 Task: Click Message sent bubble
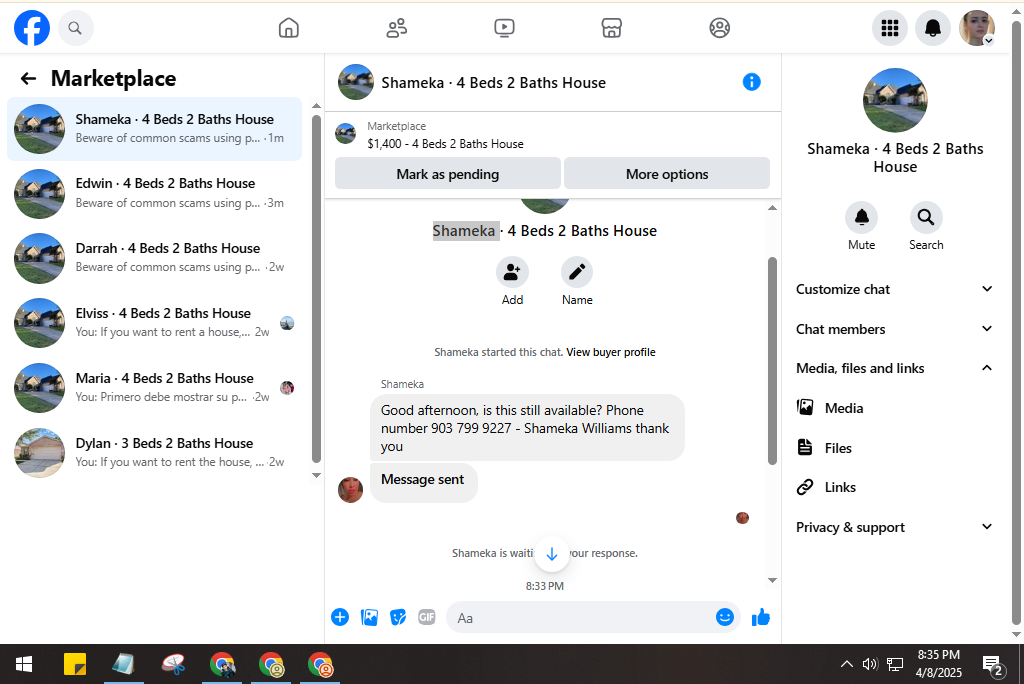click(x=423, y=483)
